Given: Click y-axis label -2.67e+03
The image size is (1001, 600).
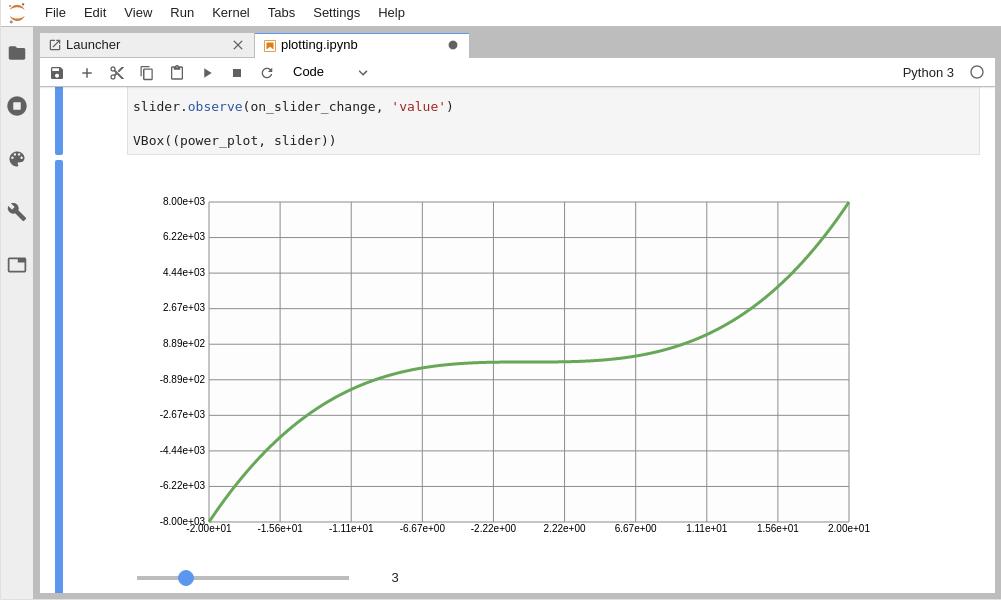Looking at the screenshot, I should 183,414.
